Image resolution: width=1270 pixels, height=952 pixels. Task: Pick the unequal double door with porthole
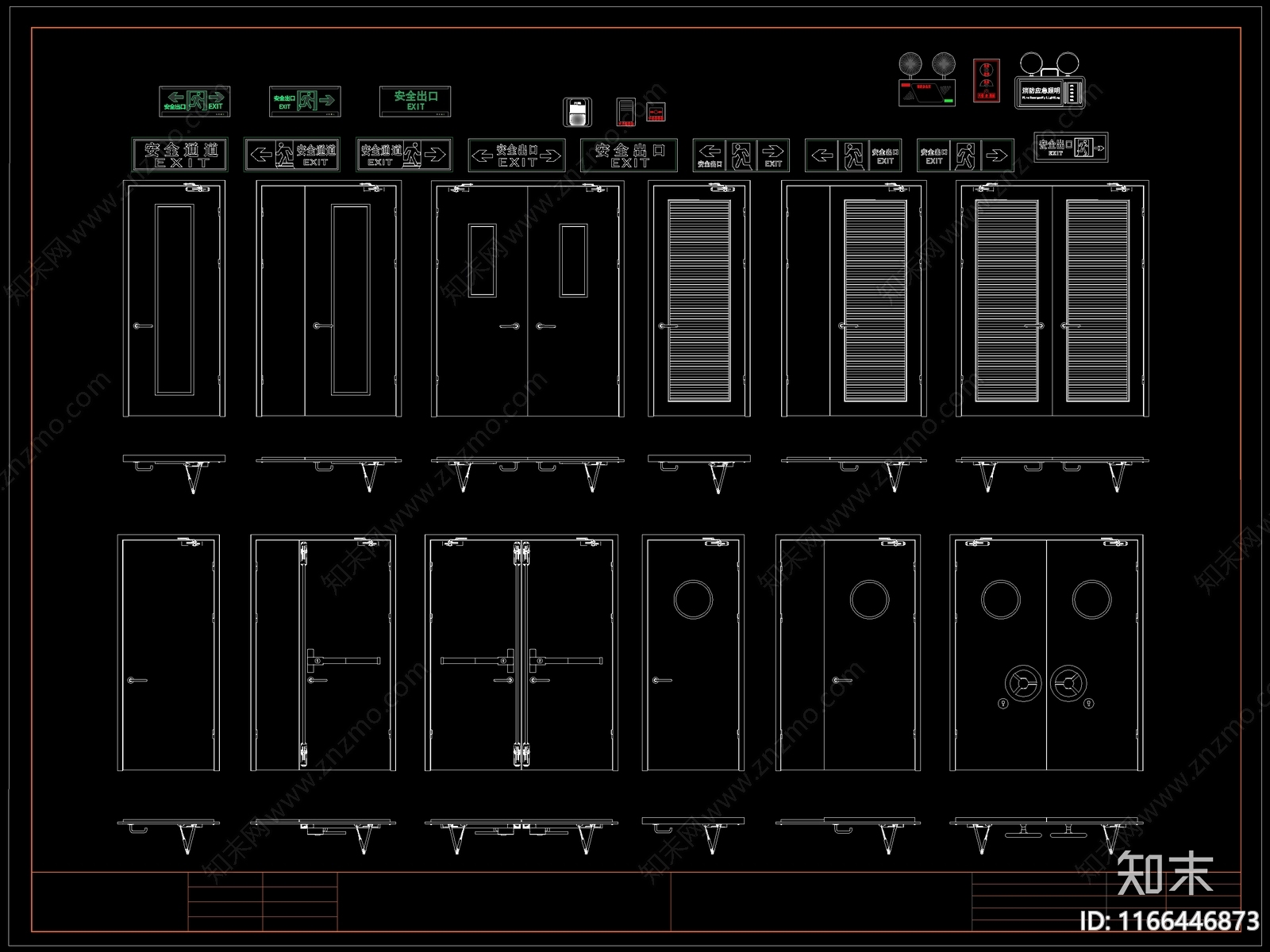tap(849, 653)
